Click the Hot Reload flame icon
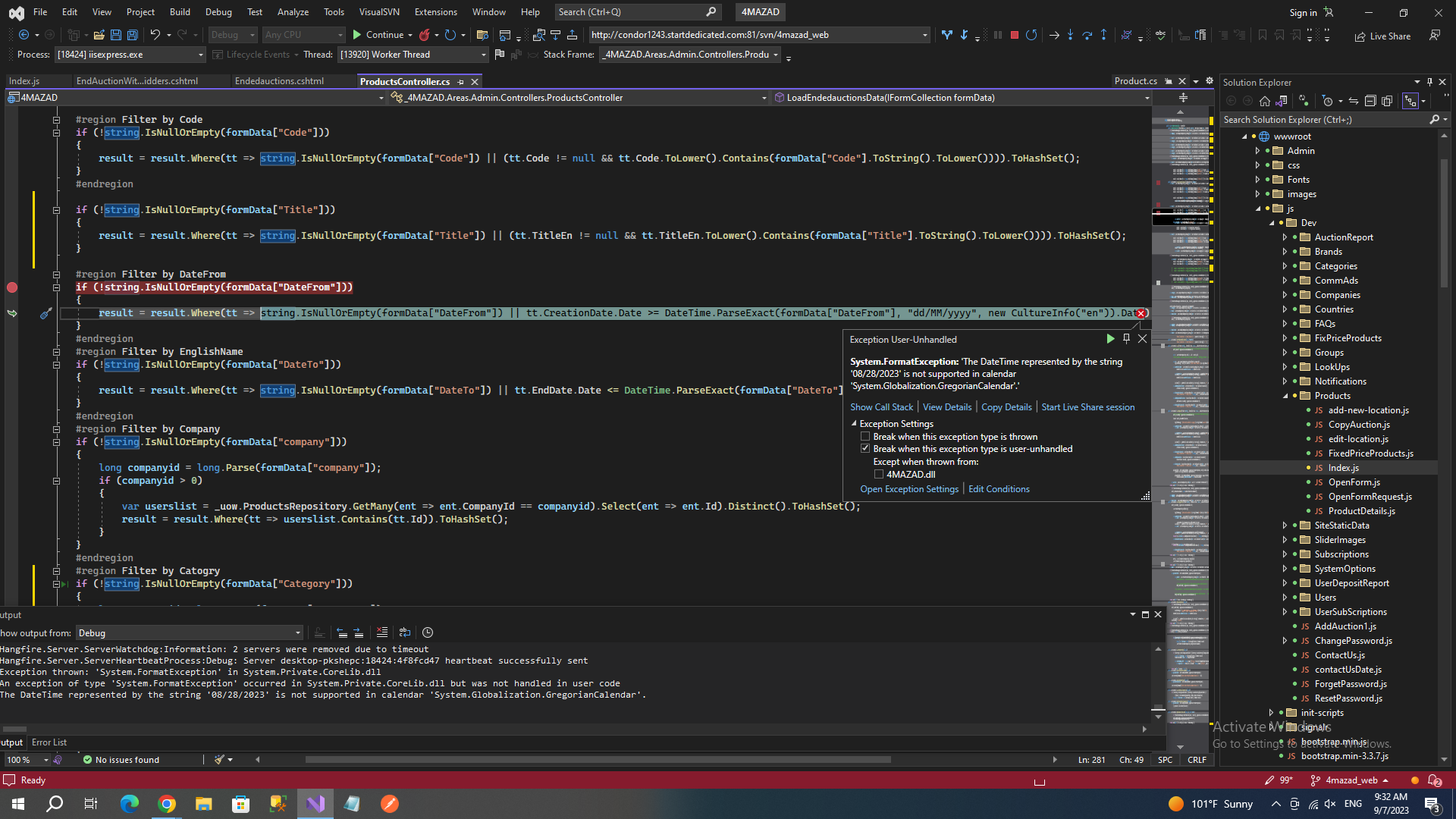The height and width of the screenshot is (819, 1456). click(x=425, y=35)
